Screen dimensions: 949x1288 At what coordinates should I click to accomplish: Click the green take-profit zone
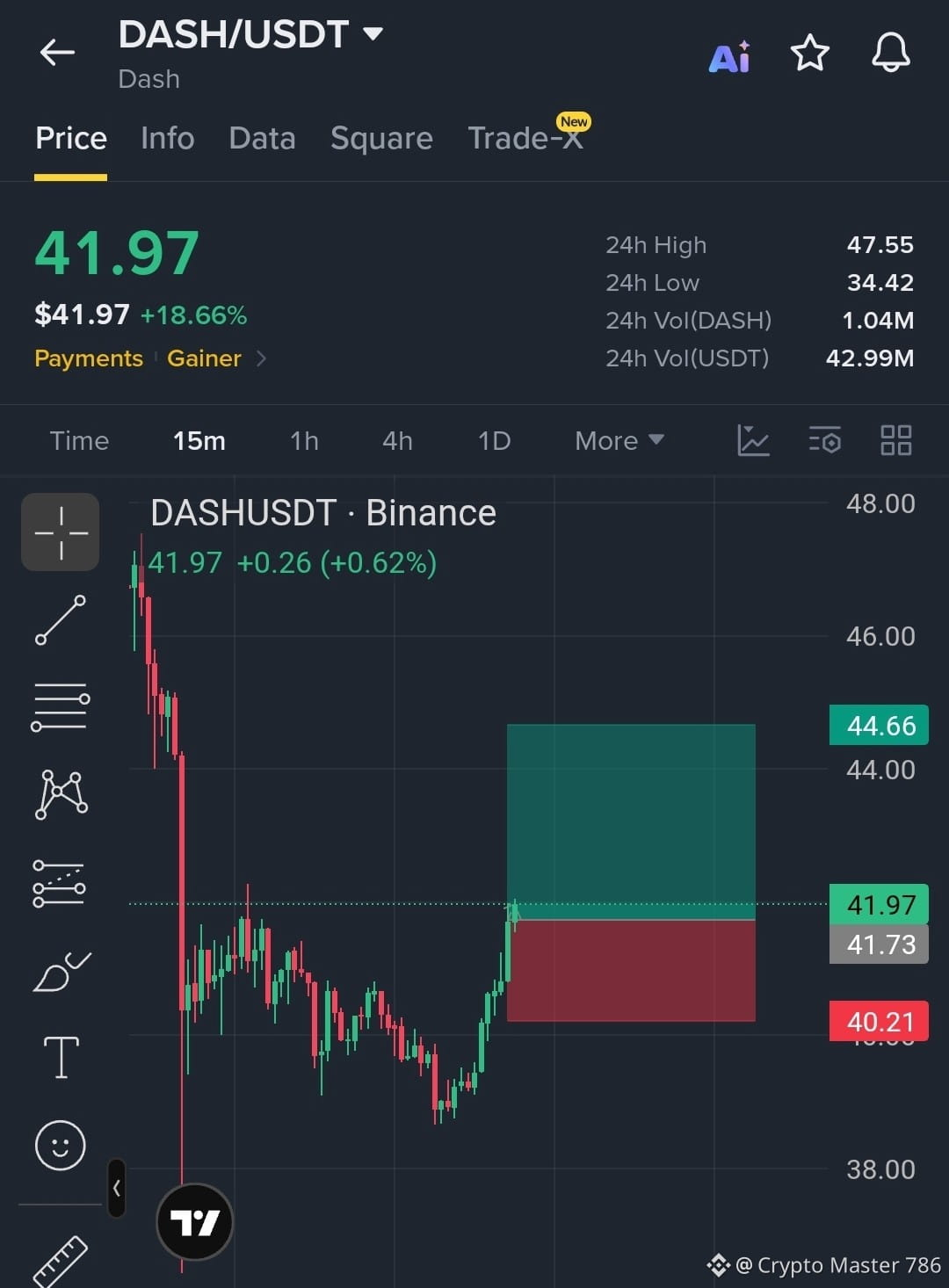click(631, 821)
